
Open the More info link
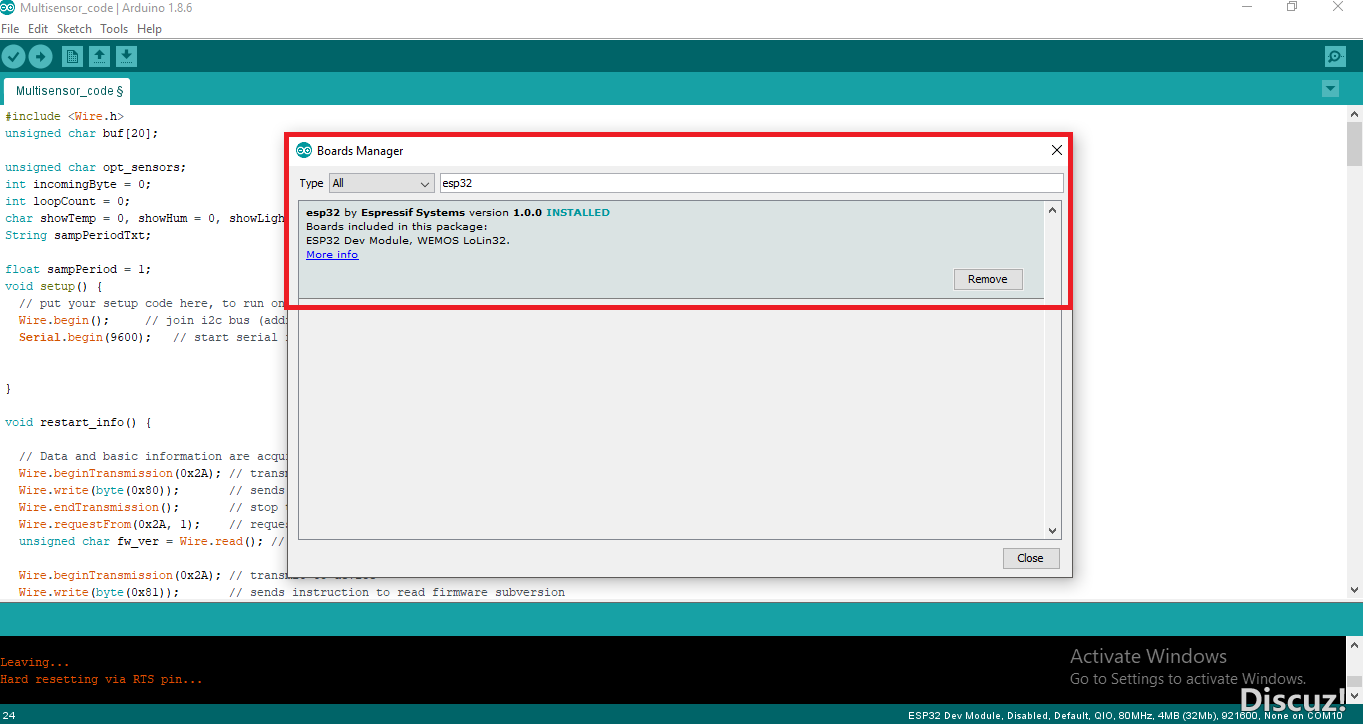pos(332,255)
